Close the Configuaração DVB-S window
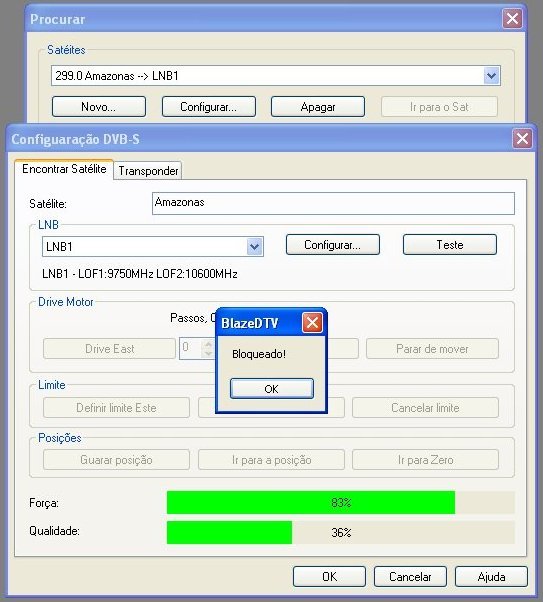The image size is (543, 602). click(522, 139)
